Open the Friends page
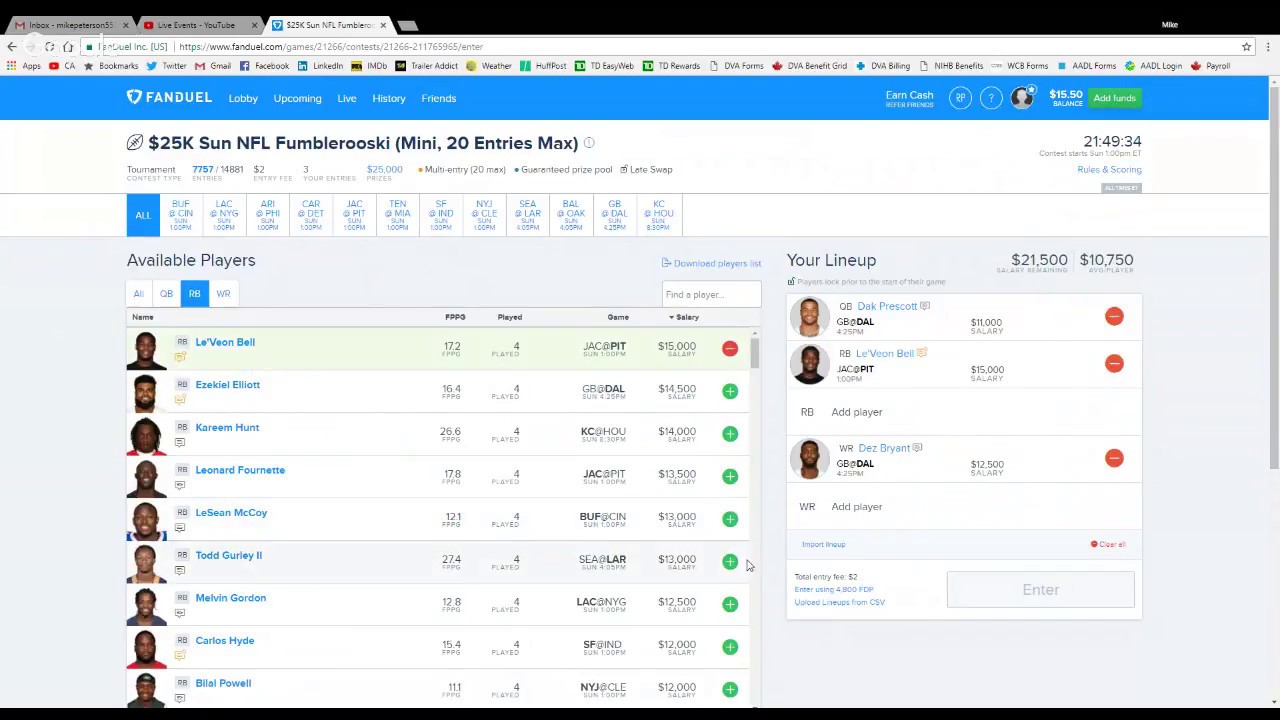The image size is (1280, 720). click(439, 98)
